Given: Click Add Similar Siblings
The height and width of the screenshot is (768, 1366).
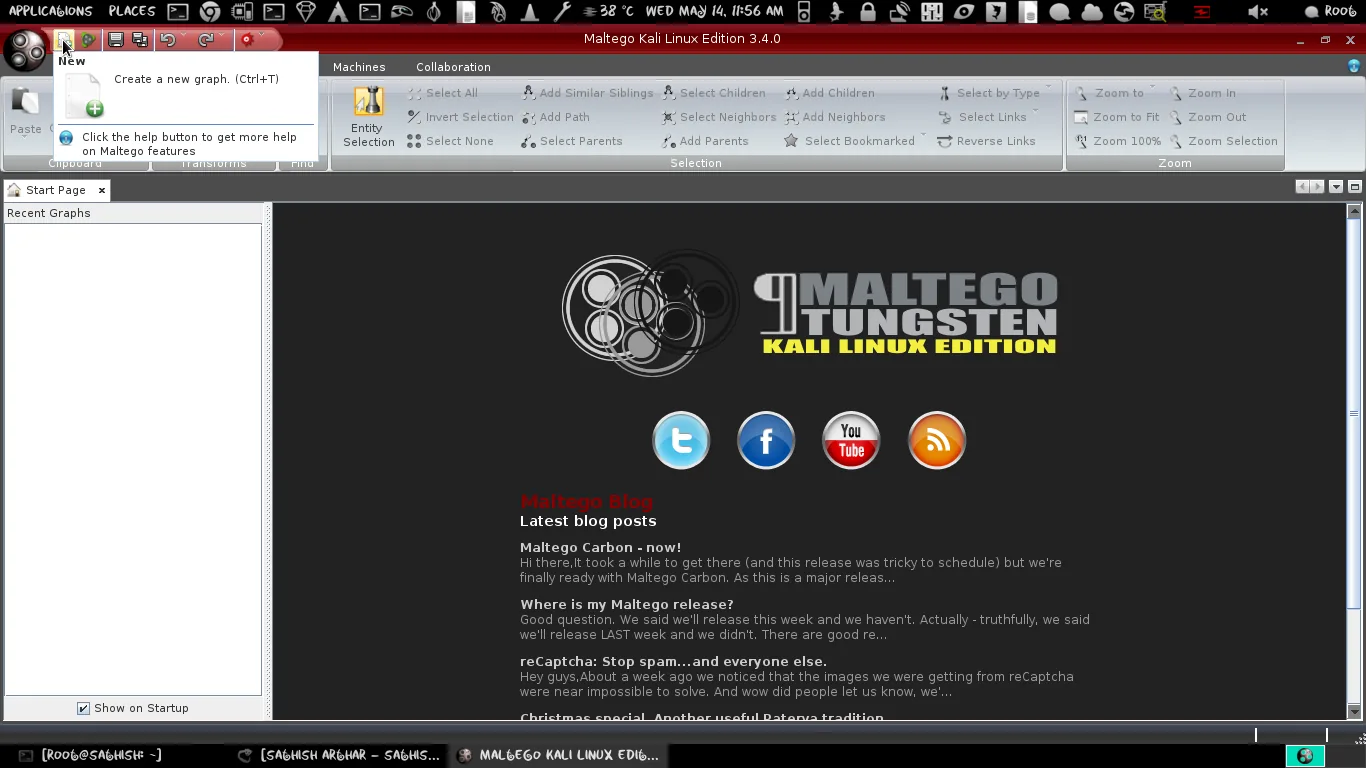Looking at the screenshot, I should (x=587, y=93).
